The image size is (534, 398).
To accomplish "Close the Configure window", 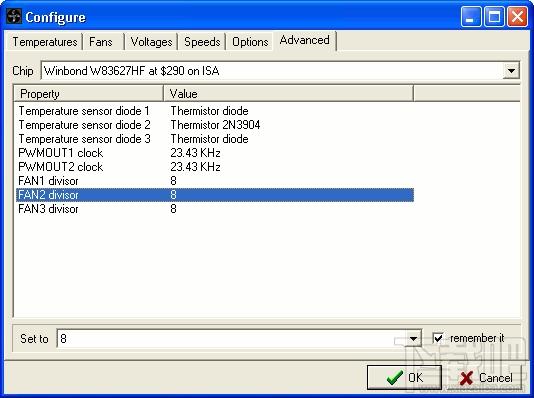I will point(517,16).
